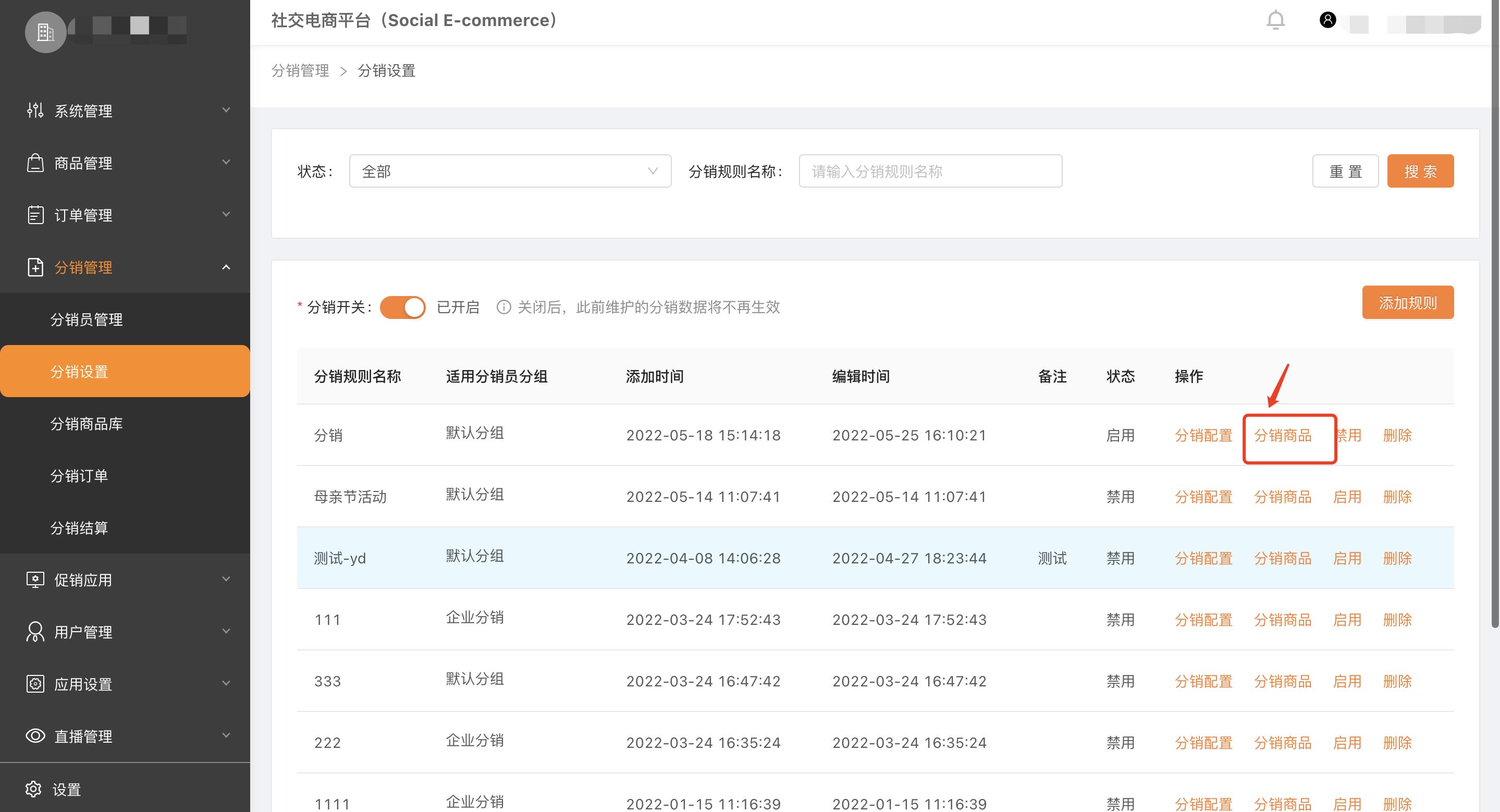Click 分销配置 for rule 分销
This screenshot has width=1500, height=812.
click(1203, 435)
